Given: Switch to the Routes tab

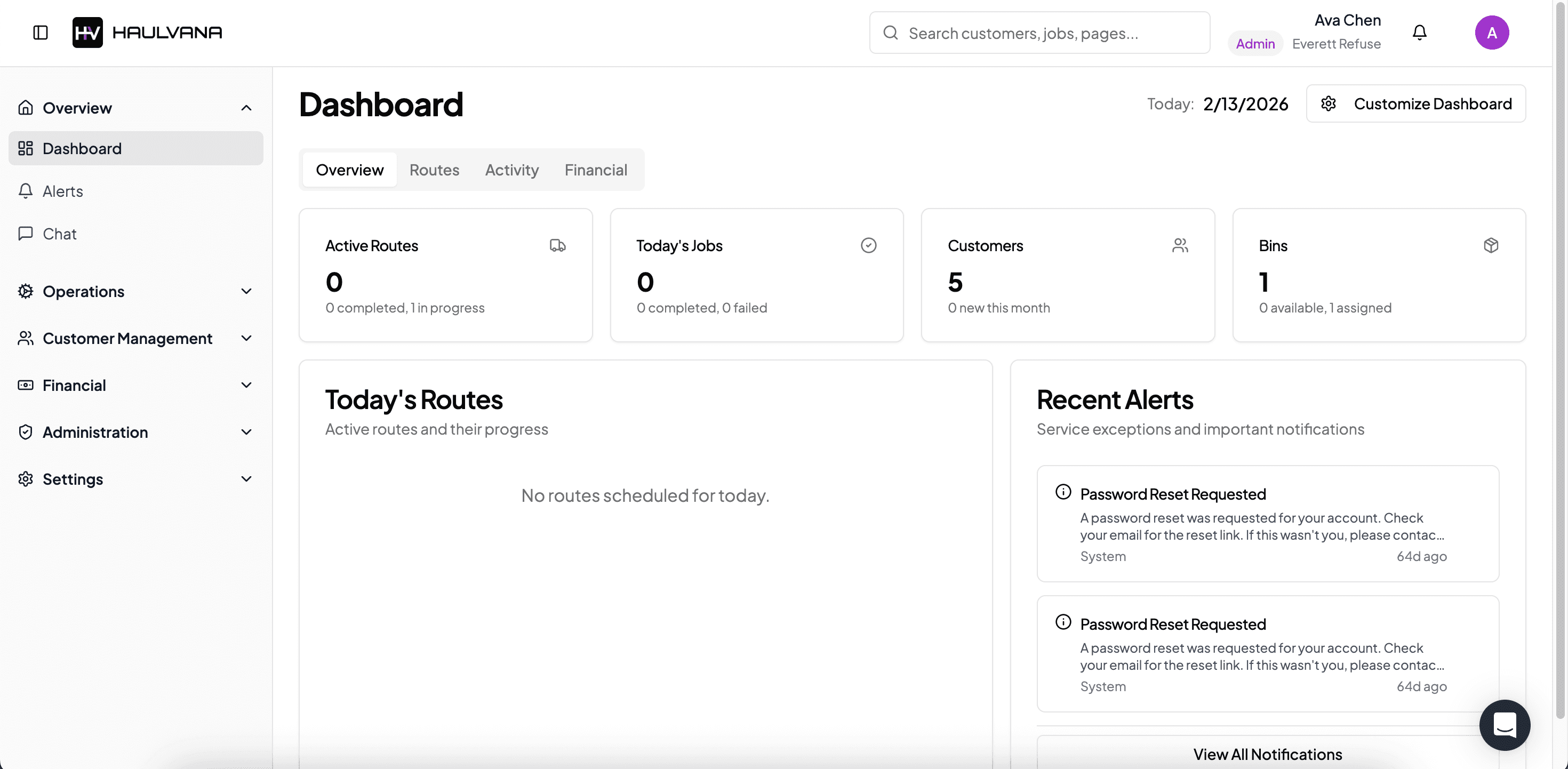Looking at the screenshot, I should point(434,170).
